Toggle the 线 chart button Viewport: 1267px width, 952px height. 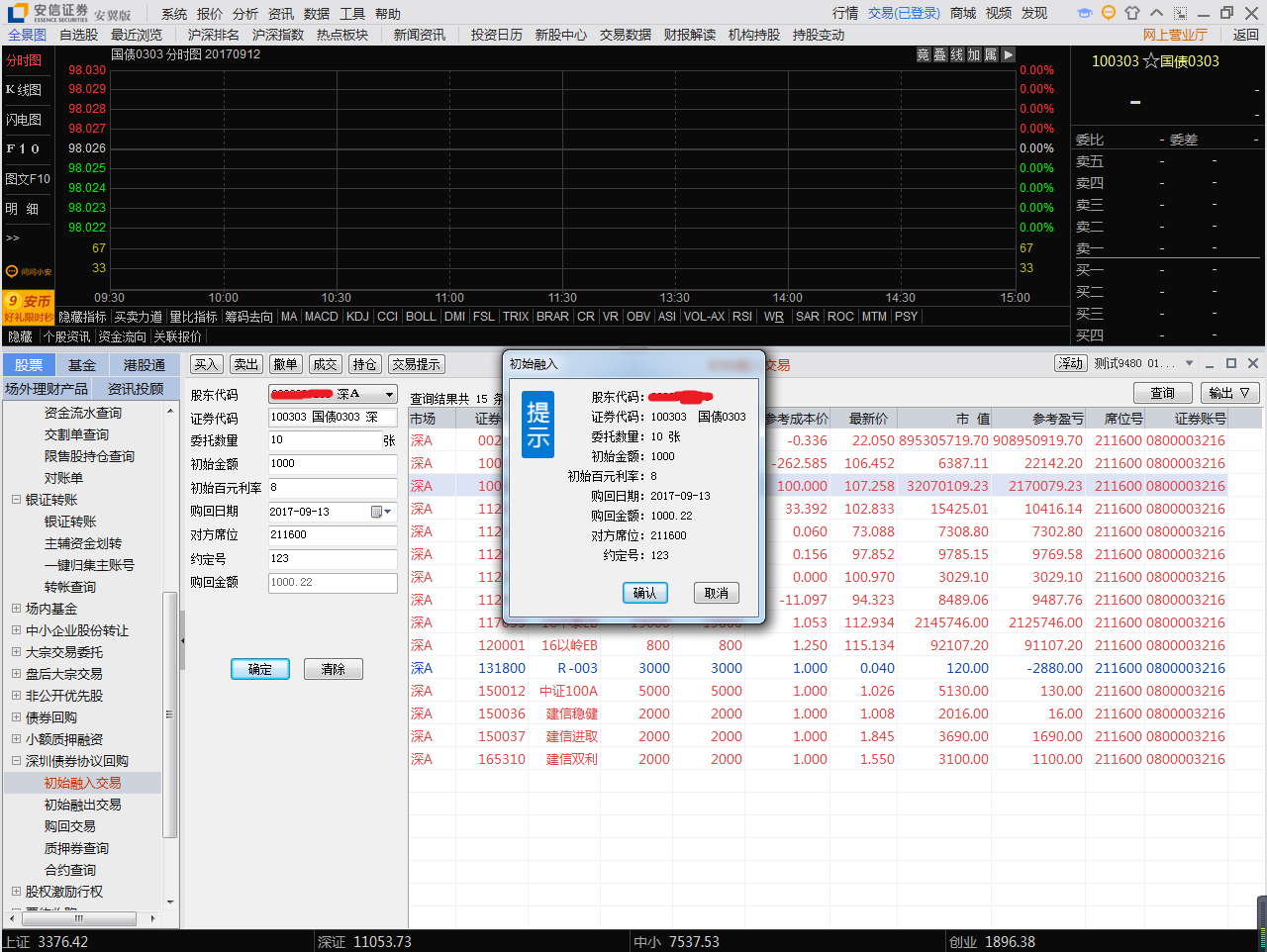(957, 55)
